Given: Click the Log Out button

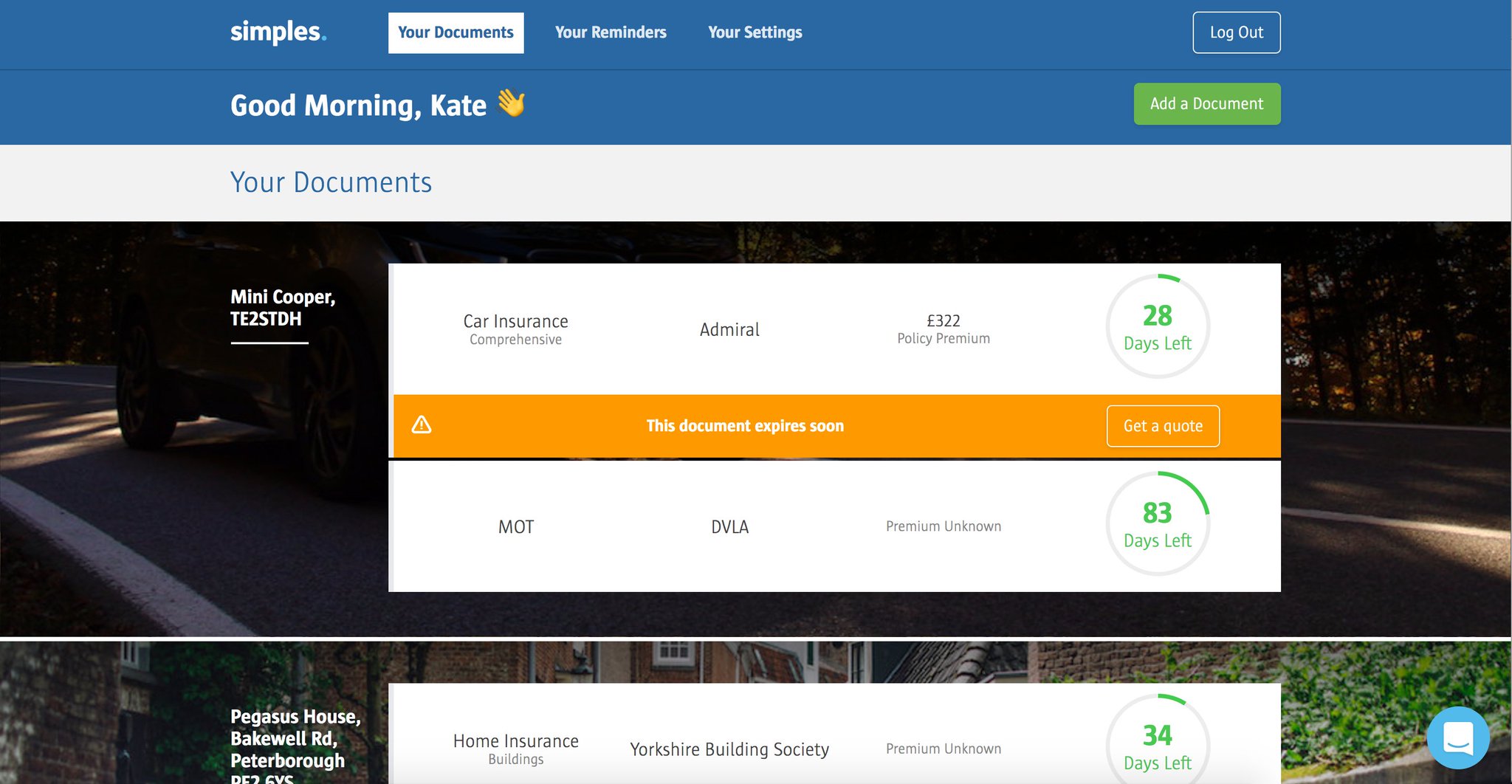Looking at the screenshot, I should click(1237, 32).
